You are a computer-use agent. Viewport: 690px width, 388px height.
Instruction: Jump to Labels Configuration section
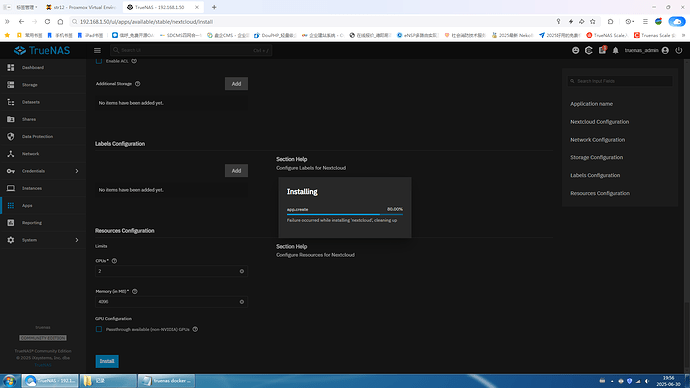(595, 176)
